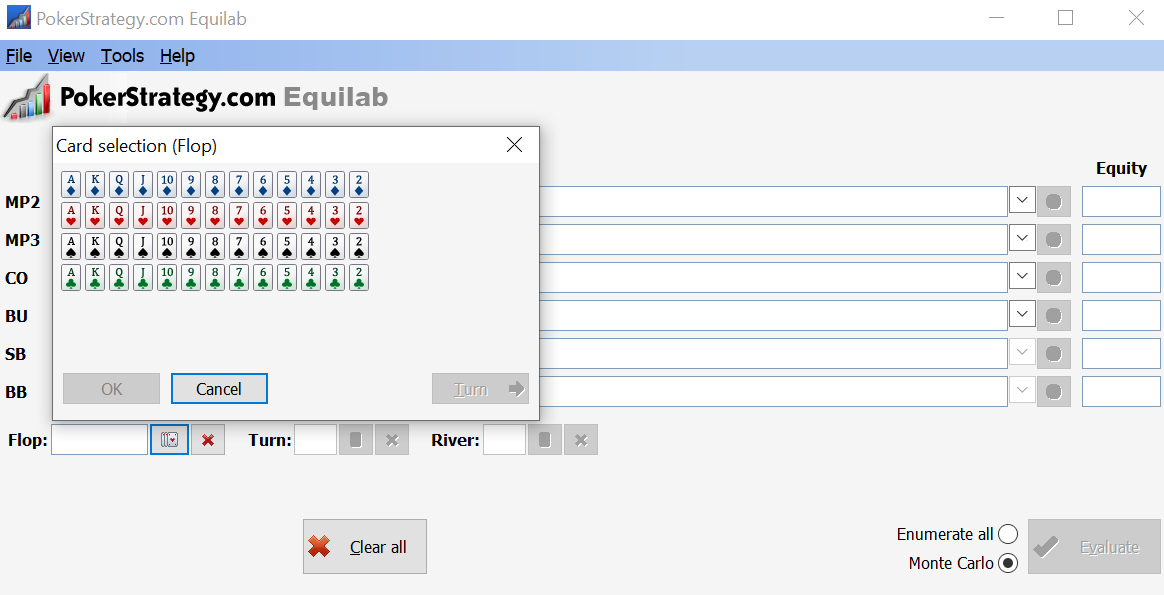
Task: Choose the Queen of spades card
Action: tap(119, 246)
